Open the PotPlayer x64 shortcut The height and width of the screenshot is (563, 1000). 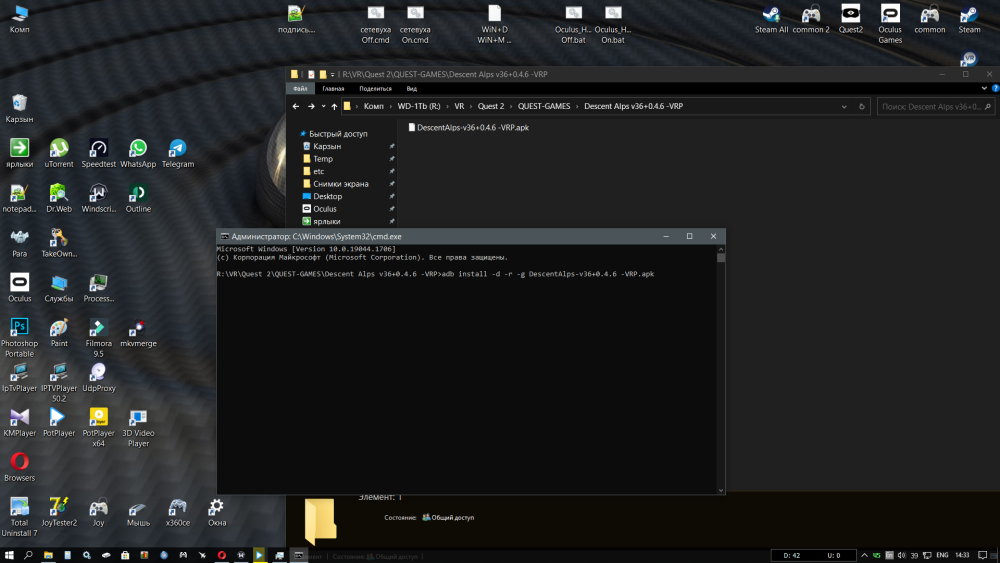pos(98,428)
